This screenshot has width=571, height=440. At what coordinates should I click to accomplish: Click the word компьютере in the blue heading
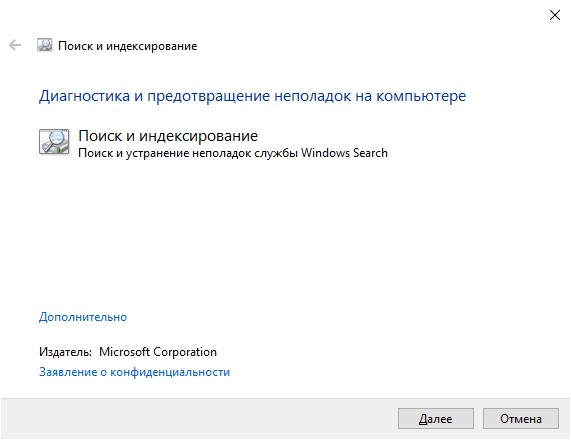tap(421, 97)
